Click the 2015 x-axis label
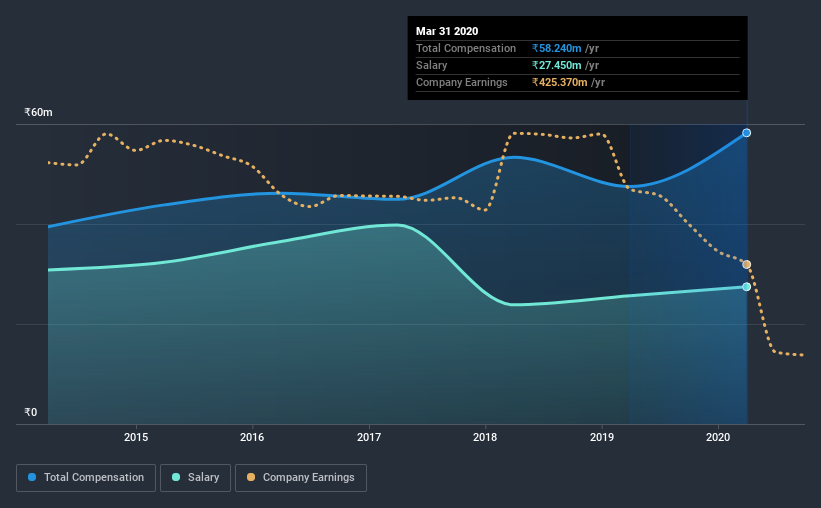 (136, 437)
